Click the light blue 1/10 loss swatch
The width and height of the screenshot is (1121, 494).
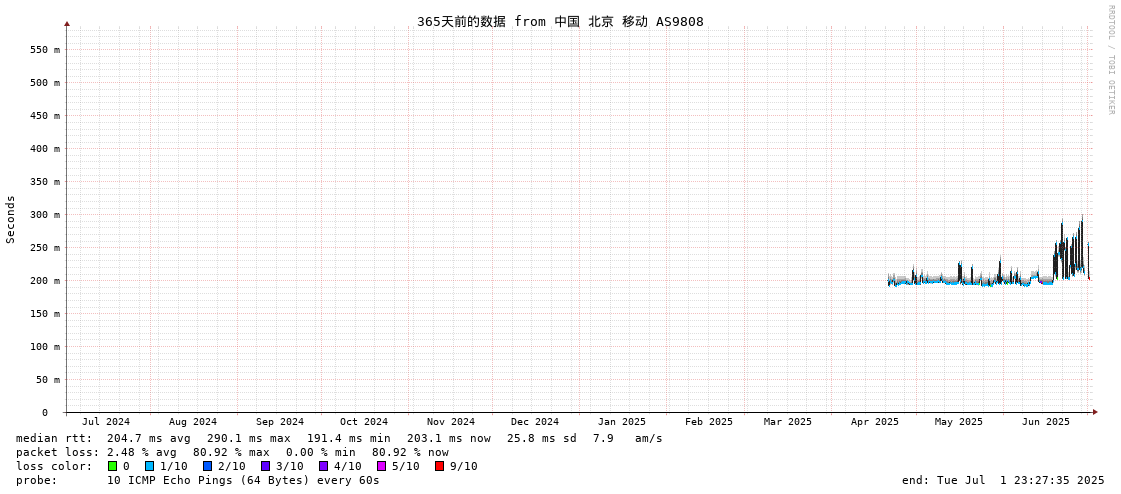point(149,466)
